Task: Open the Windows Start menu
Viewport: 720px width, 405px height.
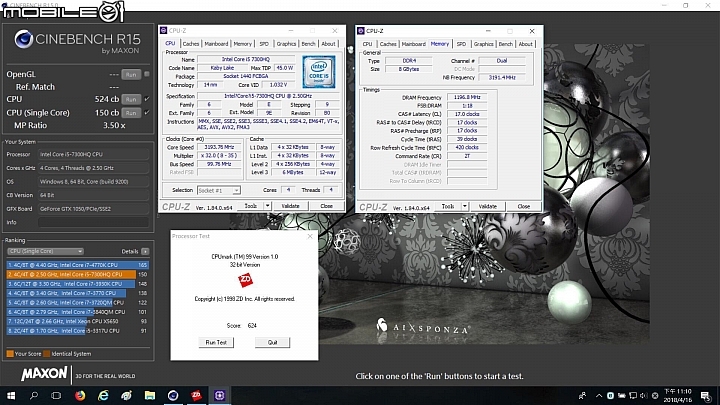Action: 11,395
